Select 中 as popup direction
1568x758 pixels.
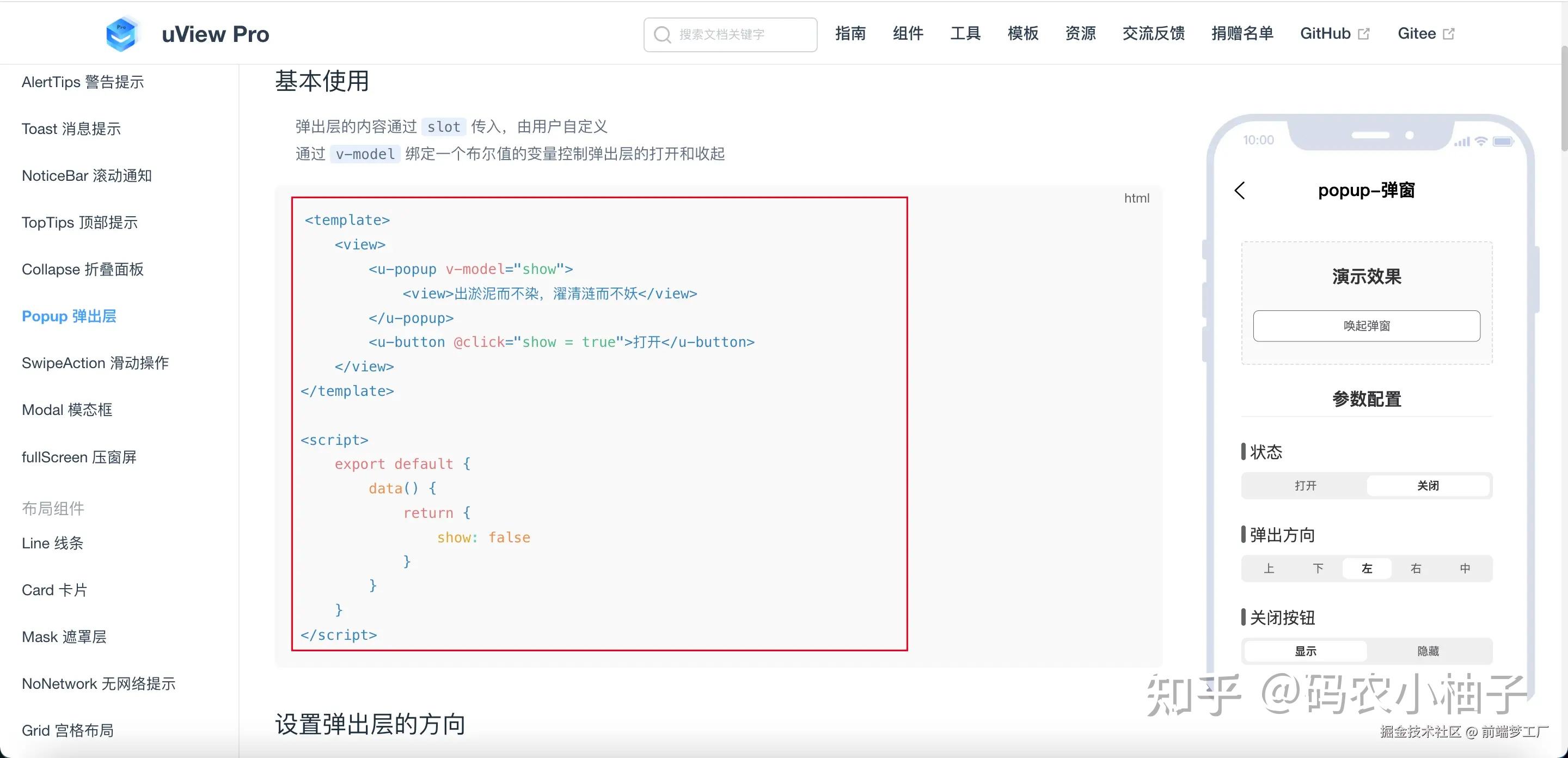coord(1465,568)
